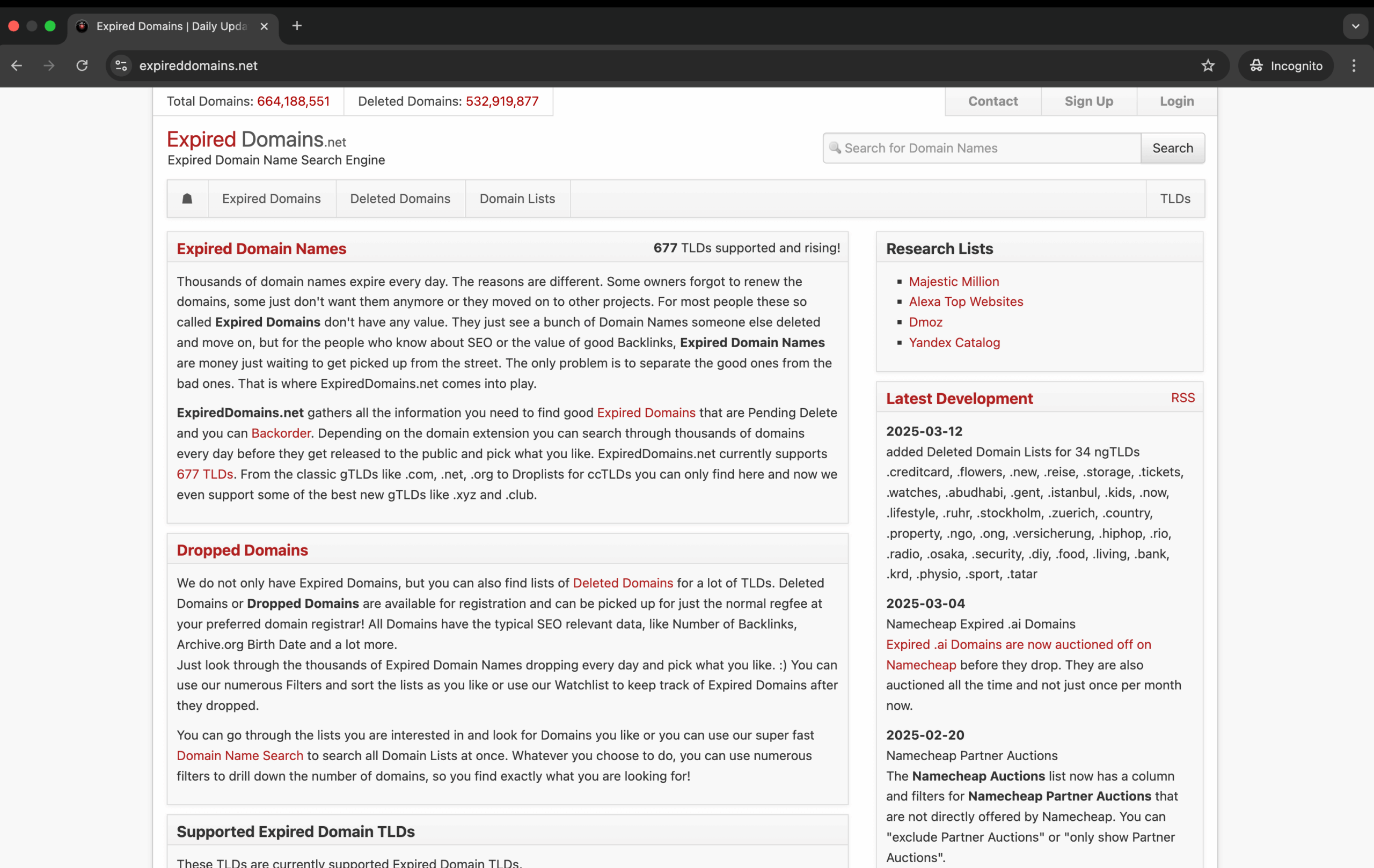
Task: Click the RSS link
Action: (1182, 398)
